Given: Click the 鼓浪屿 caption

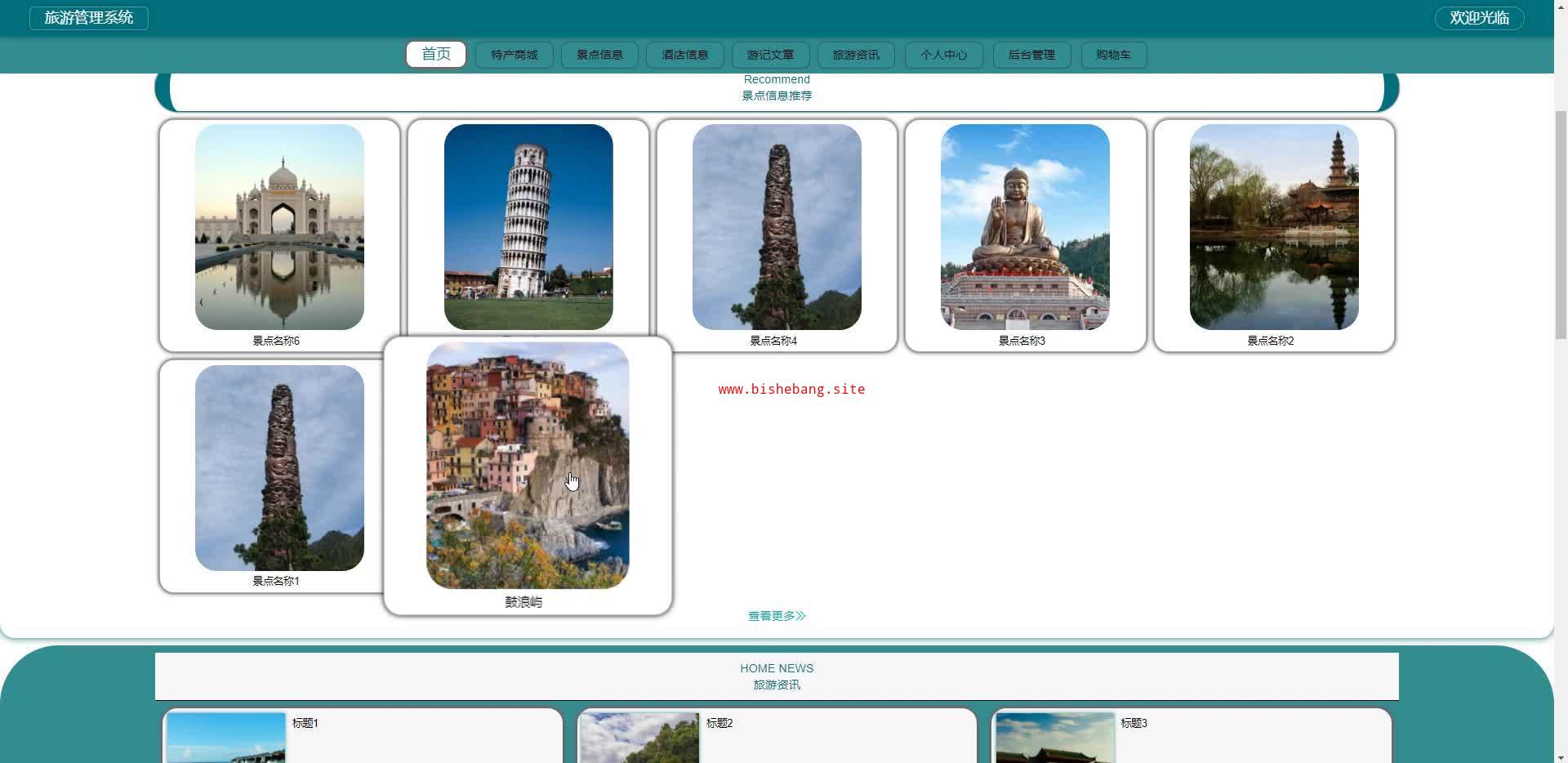Looking at the screenshot, I should pyautogui.click(x=523, y=602).
